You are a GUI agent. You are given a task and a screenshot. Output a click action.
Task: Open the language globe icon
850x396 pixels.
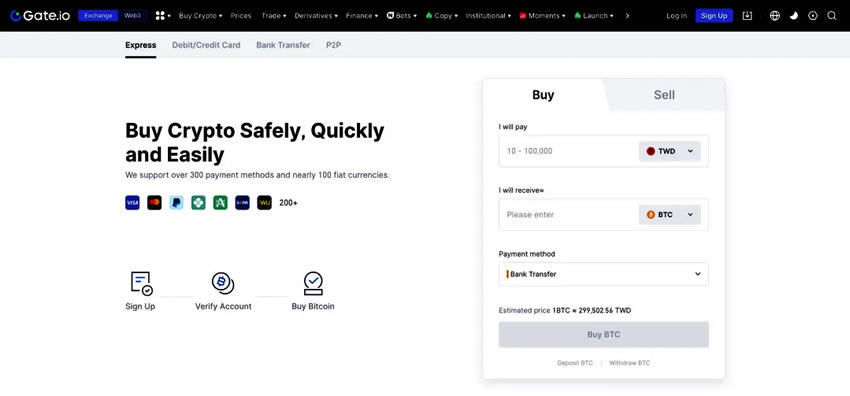(x=775, y=16)
